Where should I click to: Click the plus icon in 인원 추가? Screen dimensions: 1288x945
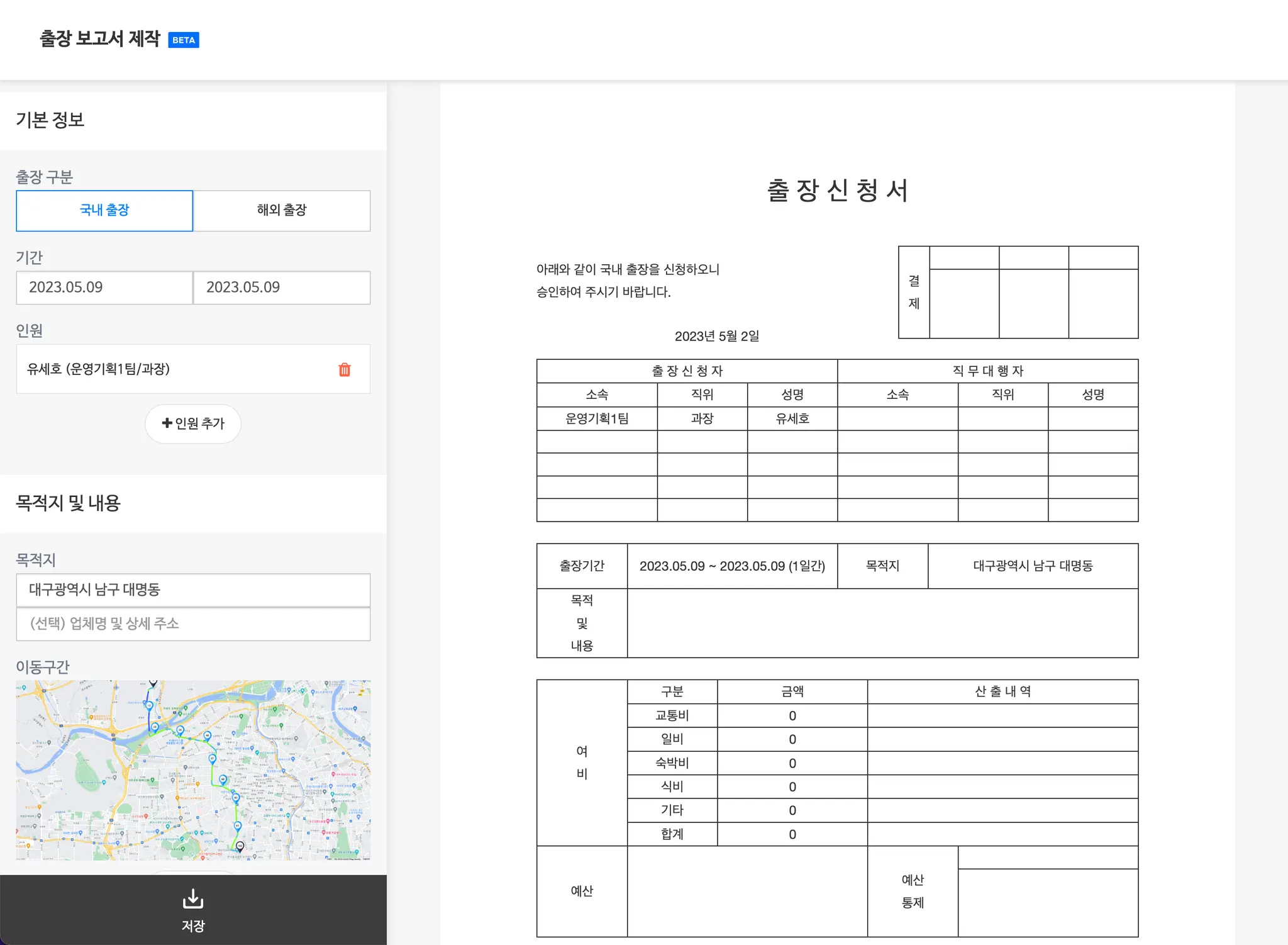[x=167, y=423]
